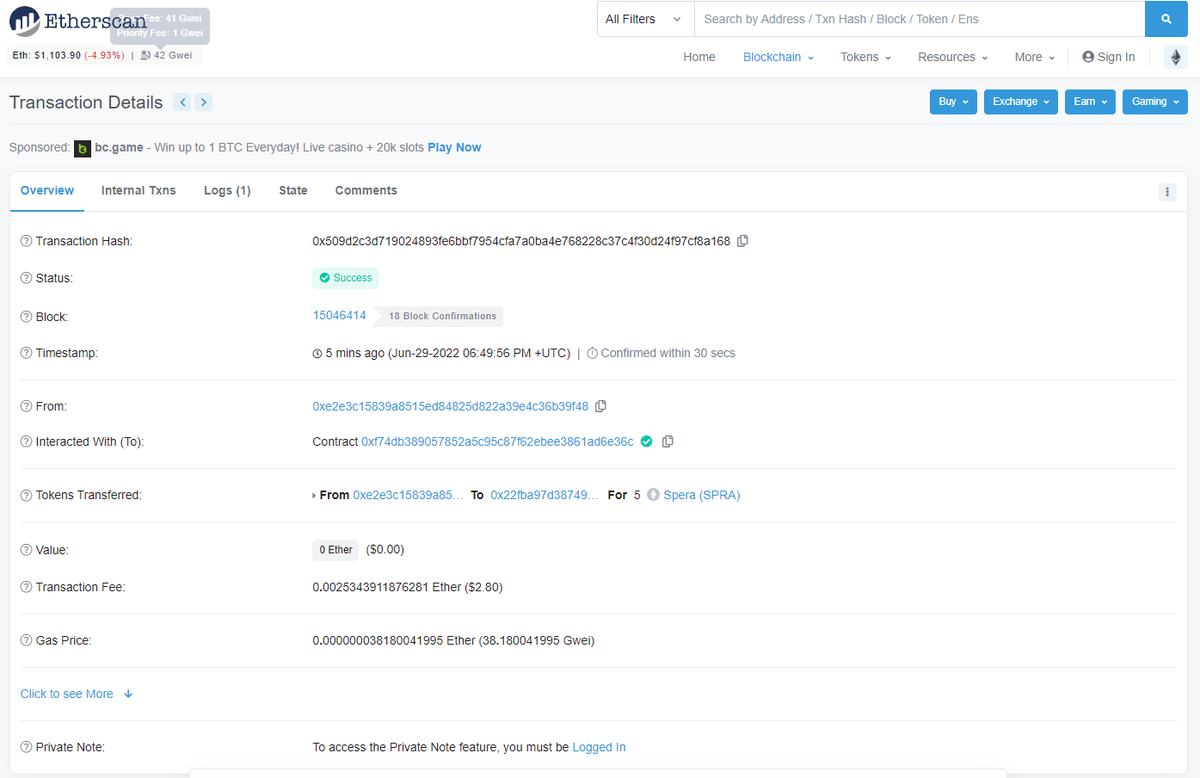Click help icon beside Tokens Transferred
The width and height of the screenshot is (1200, 778).
pyautogui.click(x=26, y=495)
